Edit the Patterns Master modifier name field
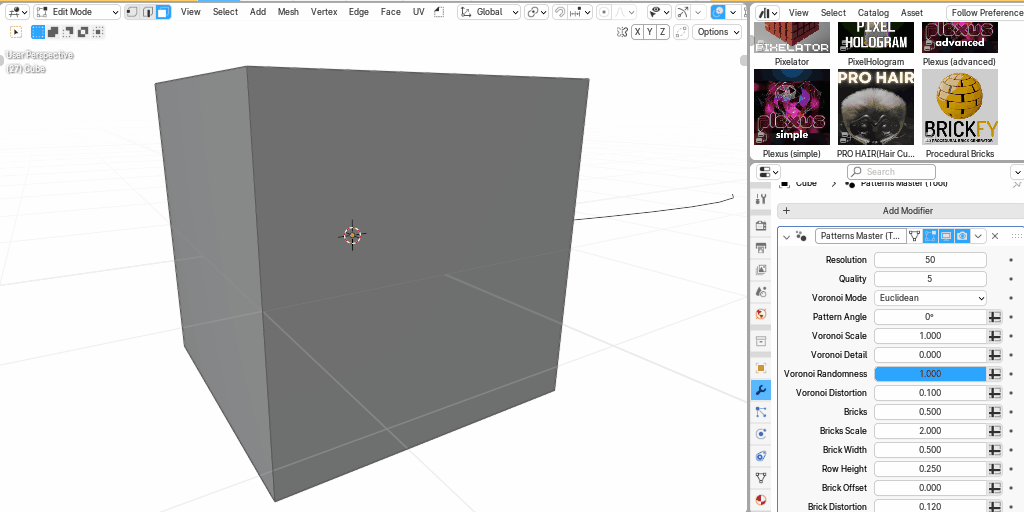This screenshot has height=512, width=1024. (x=861, y=236)
